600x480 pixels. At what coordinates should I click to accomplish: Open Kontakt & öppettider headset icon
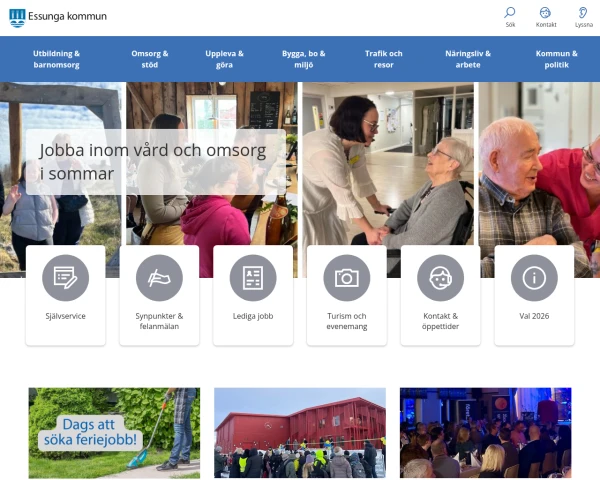point(440,278)
